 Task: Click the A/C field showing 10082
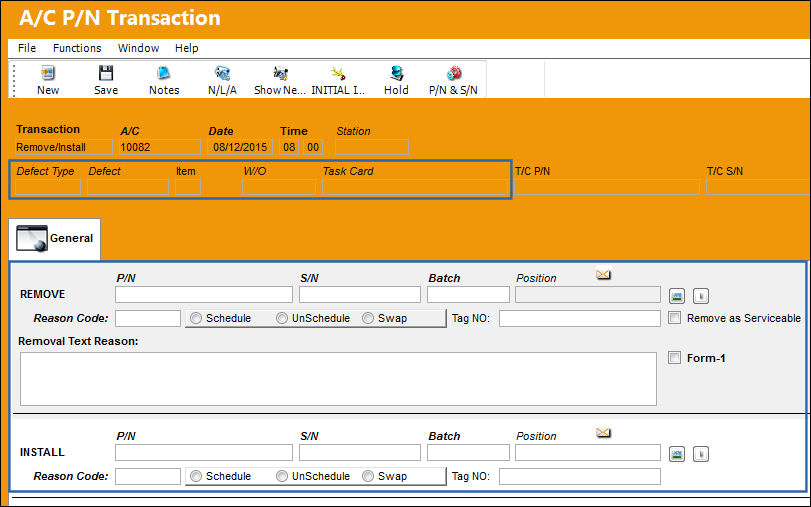(x=160, y=147)
